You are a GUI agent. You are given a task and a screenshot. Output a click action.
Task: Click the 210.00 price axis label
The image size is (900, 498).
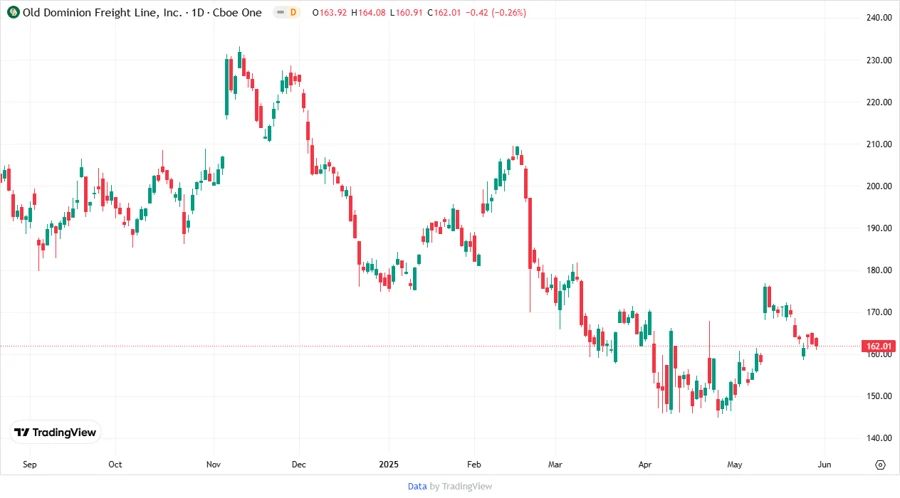[x=879, y=144]
